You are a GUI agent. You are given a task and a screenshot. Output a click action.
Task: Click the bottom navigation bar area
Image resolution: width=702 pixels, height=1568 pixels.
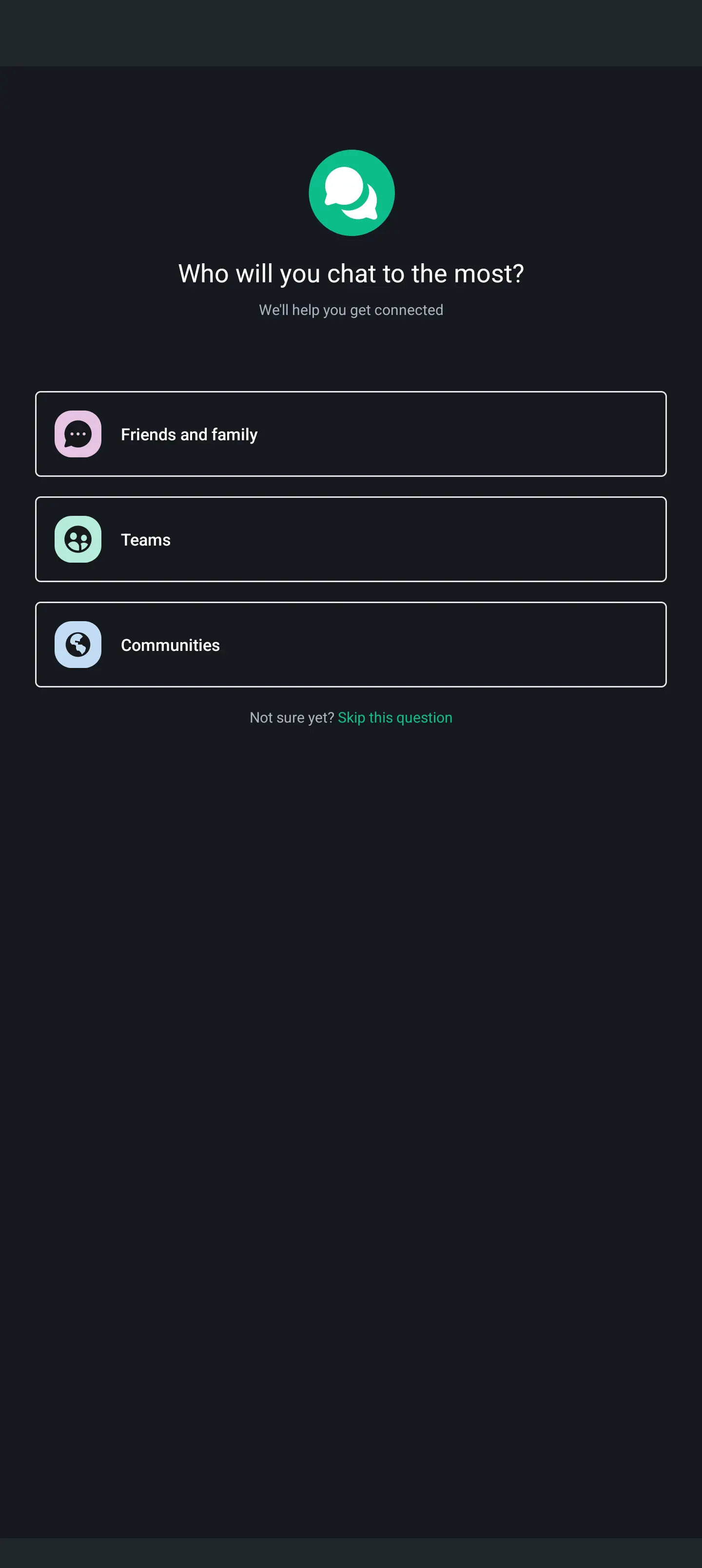coord(351,1553)
